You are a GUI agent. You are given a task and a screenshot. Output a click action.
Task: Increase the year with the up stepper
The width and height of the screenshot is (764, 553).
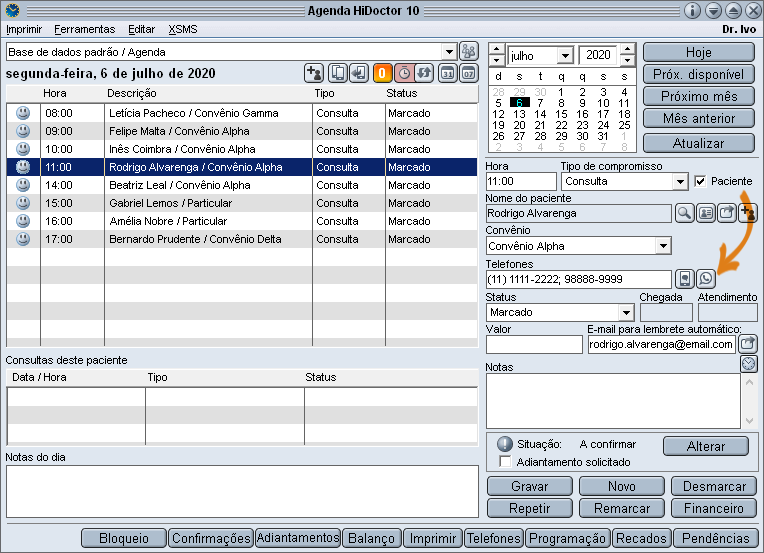tap(628, 49)
